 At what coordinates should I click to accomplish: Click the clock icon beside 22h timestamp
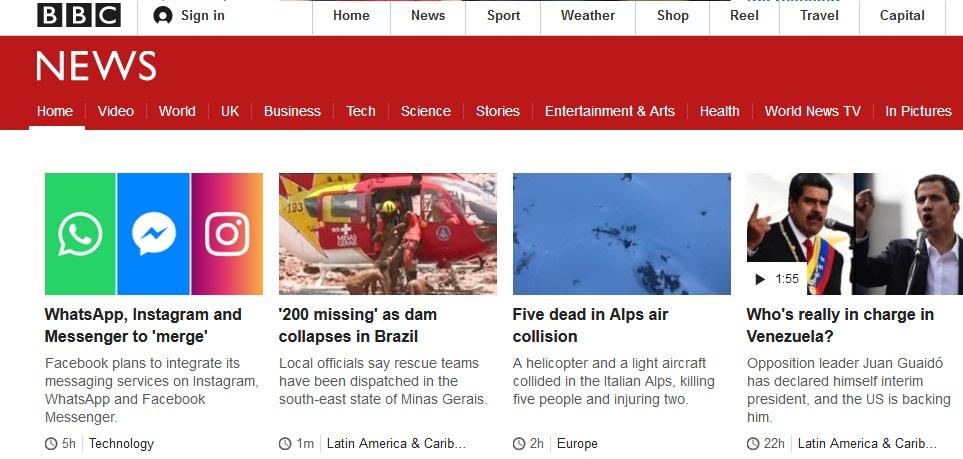tap(753, 444)
